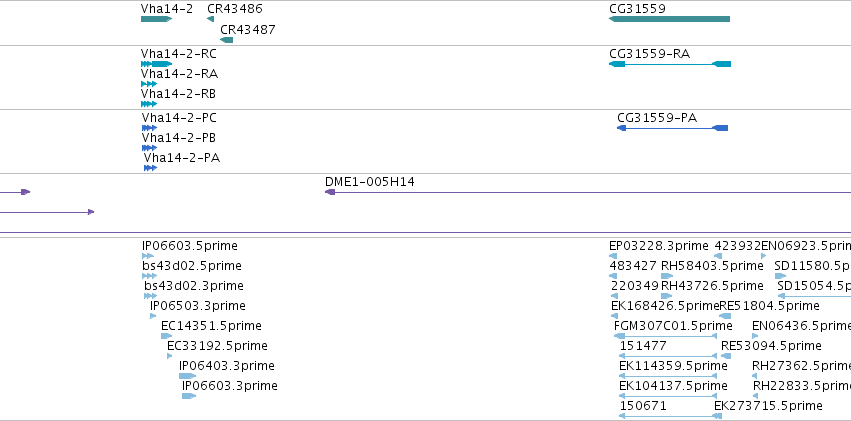Open the Vha14-2-RA transcript label
851x421 pixels.
coord(180,74)
